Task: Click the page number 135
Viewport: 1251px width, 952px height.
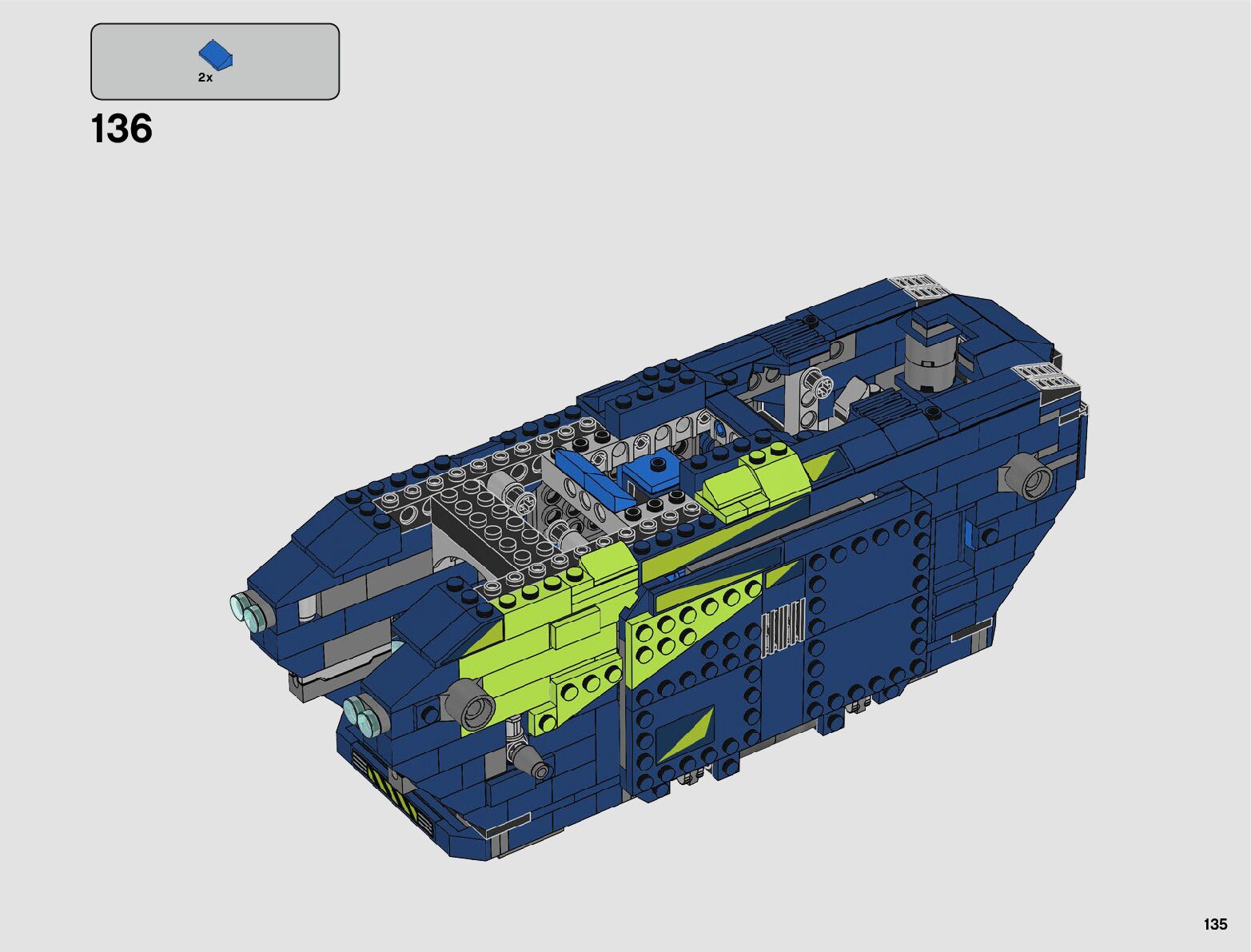Action: (1214, 924)
